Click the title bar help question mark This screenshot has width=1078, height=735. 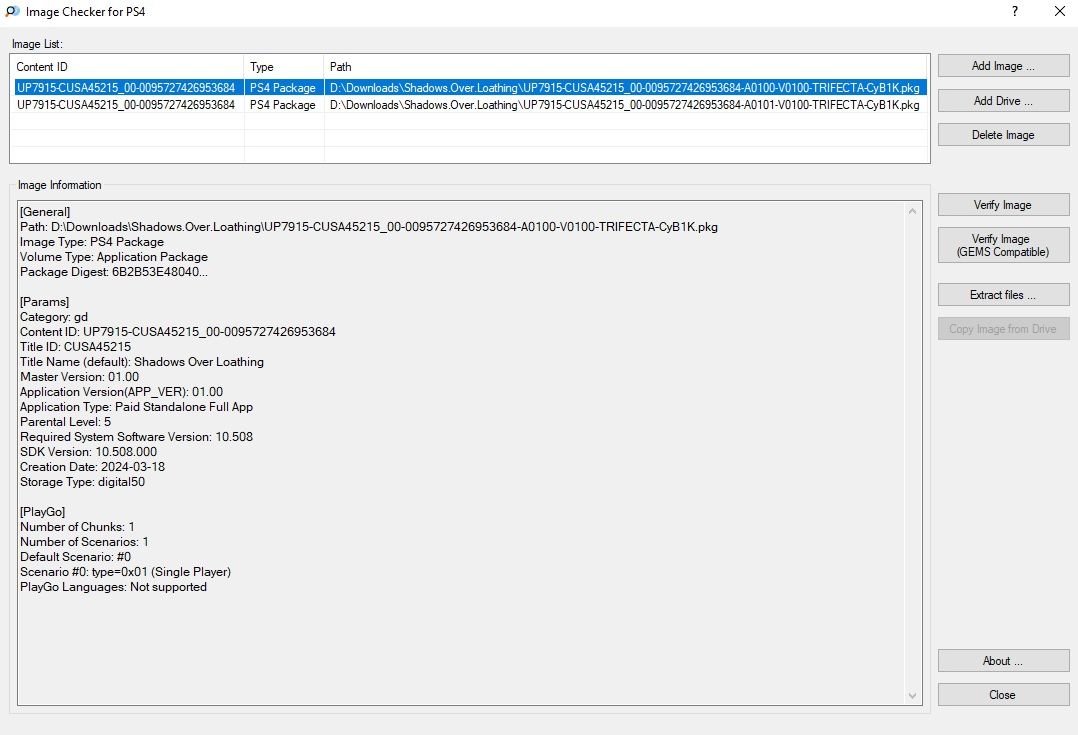click(1015, 11)
